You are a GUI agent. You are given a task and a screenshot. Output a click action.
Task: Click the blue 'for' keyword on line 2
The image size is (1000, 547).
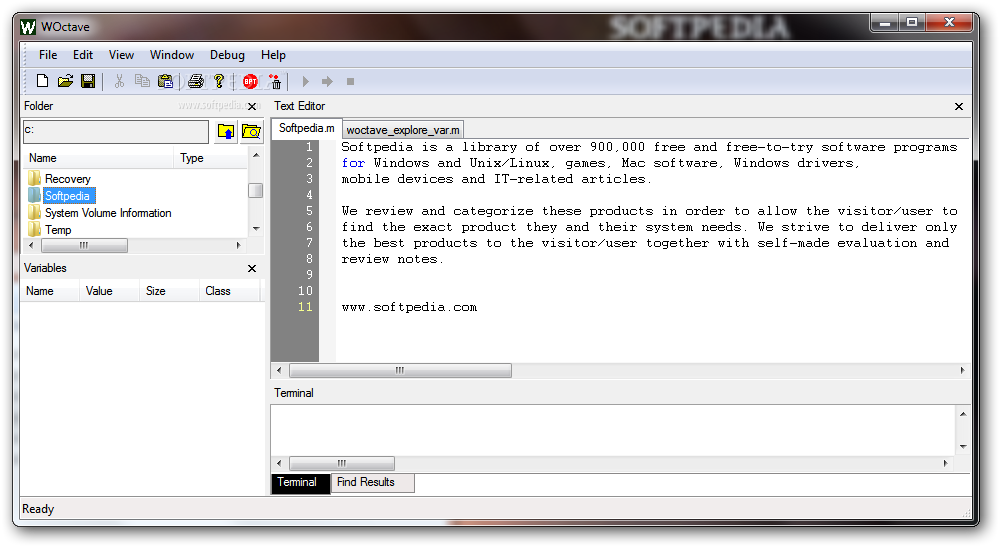pyautogui.click(x=353, y=163)
